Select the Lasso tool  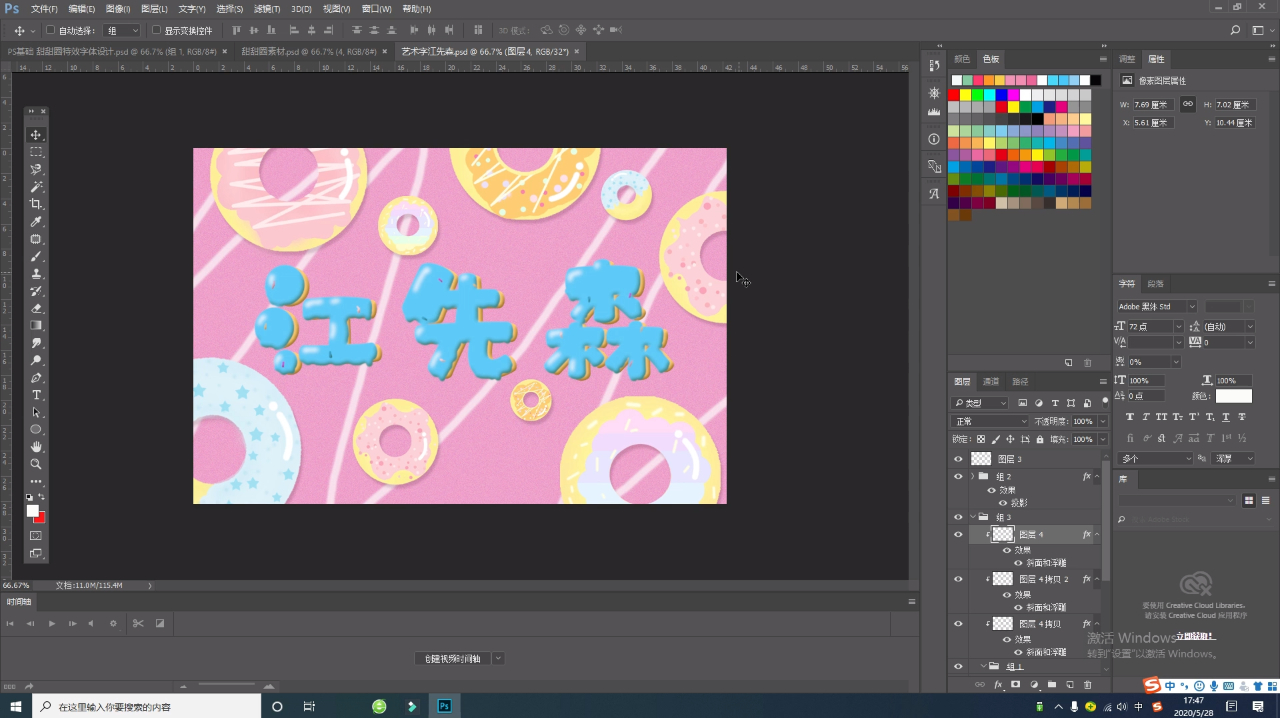(x=36, y=169)
